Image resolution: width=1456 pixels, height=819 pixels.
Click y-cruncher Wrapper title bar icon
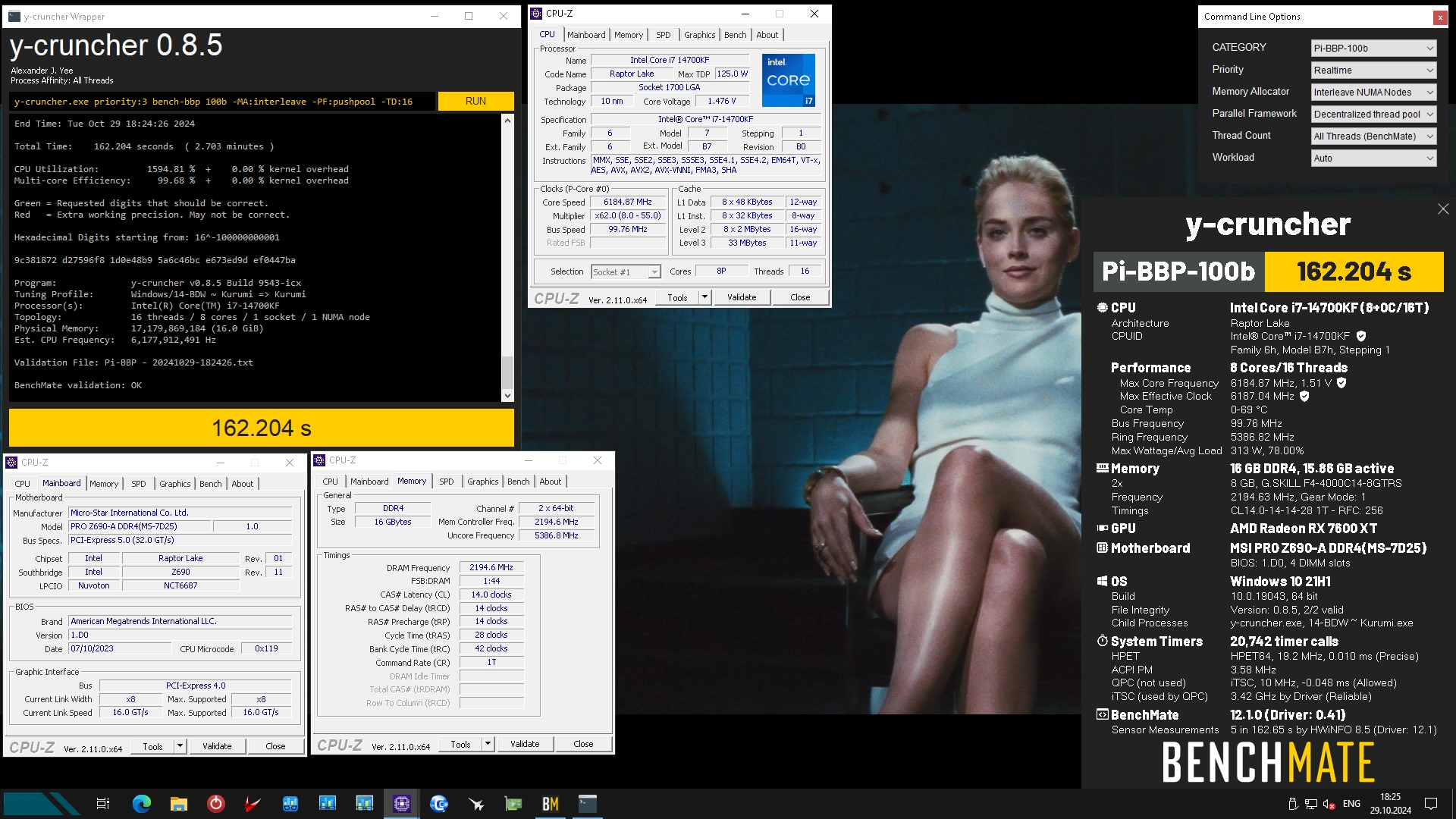point(14,16)
